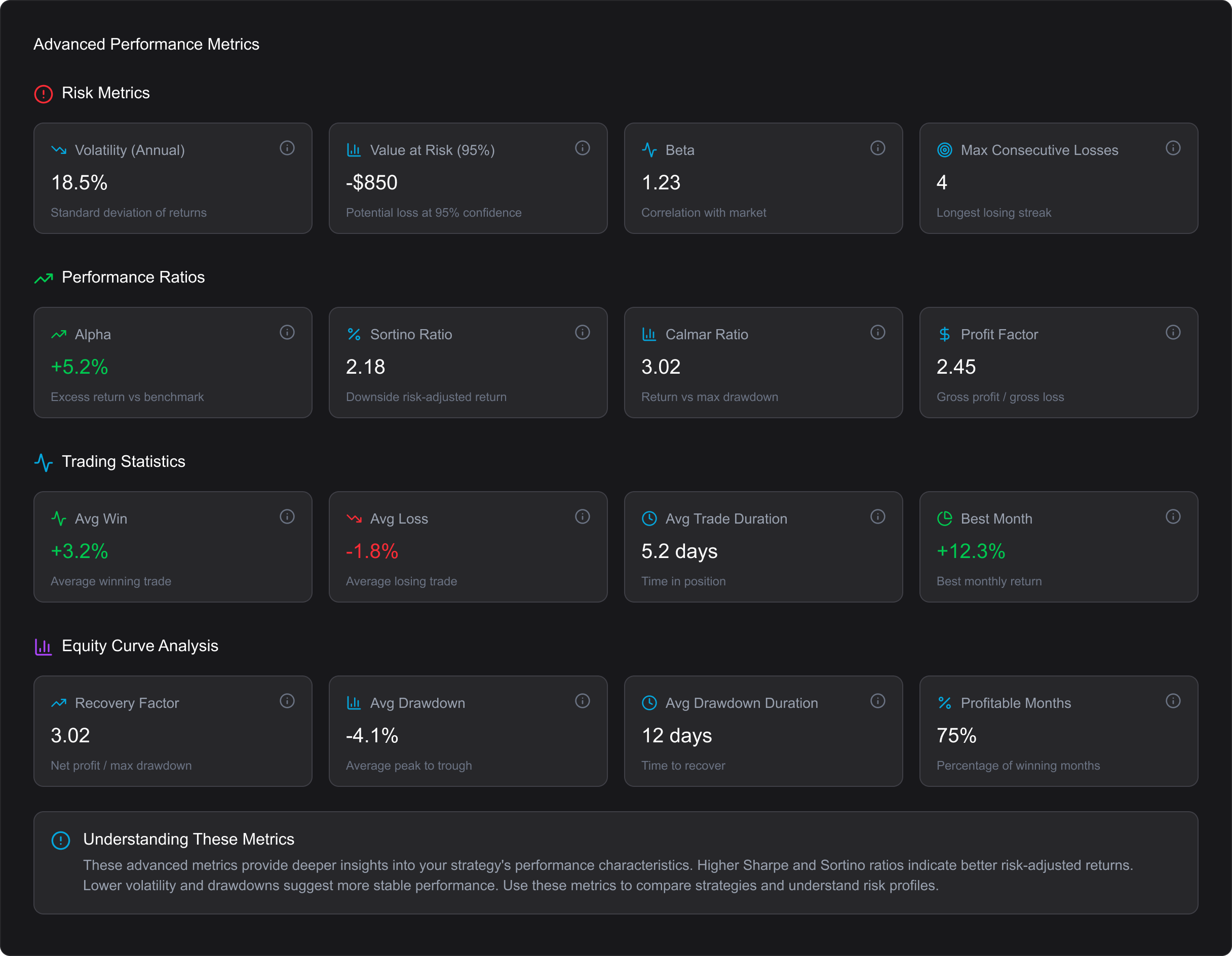Select the Profit Factor 2.45 value

[x=955, y=367]
